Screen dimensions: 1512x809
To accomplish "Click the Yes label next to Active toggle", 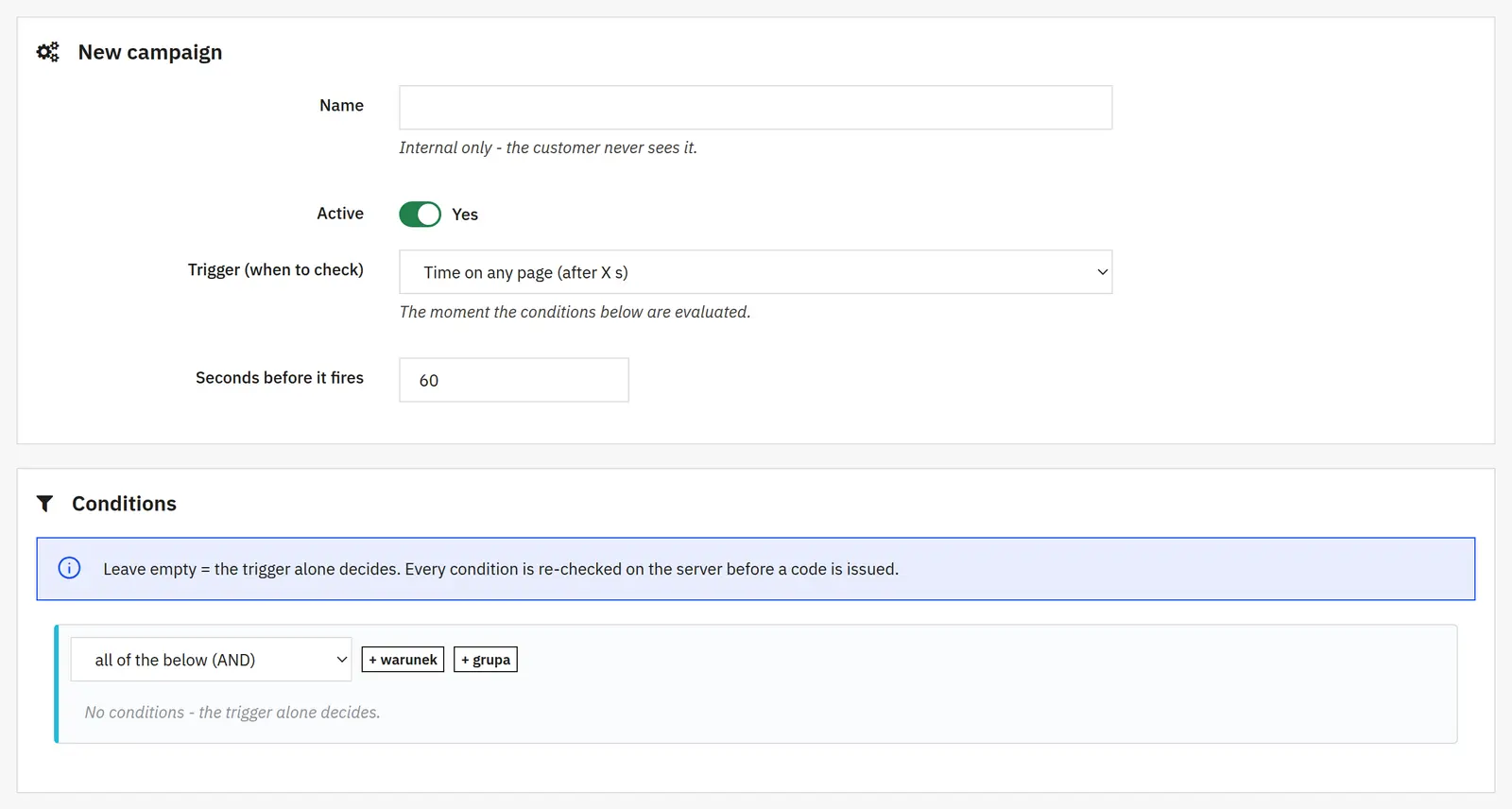I will [x=465, y=215].
